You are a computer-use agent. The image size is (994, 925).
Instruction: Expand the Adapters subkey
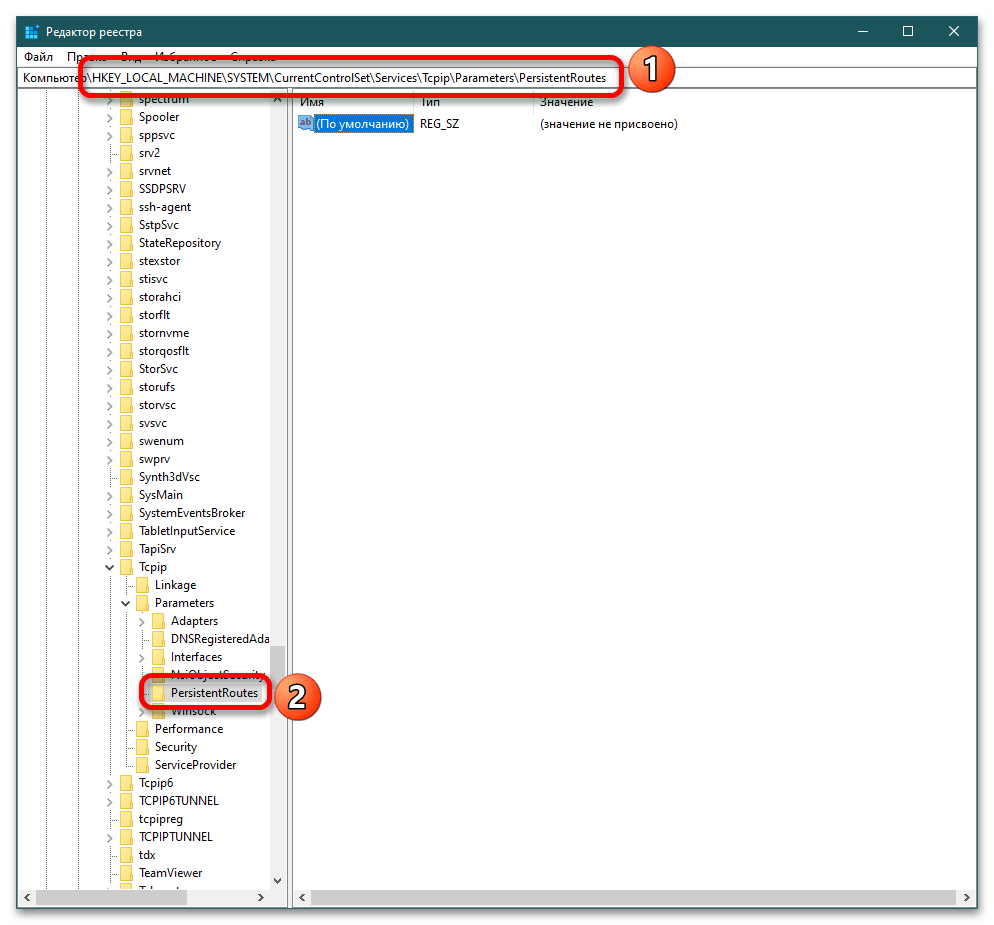pos(141,622)
